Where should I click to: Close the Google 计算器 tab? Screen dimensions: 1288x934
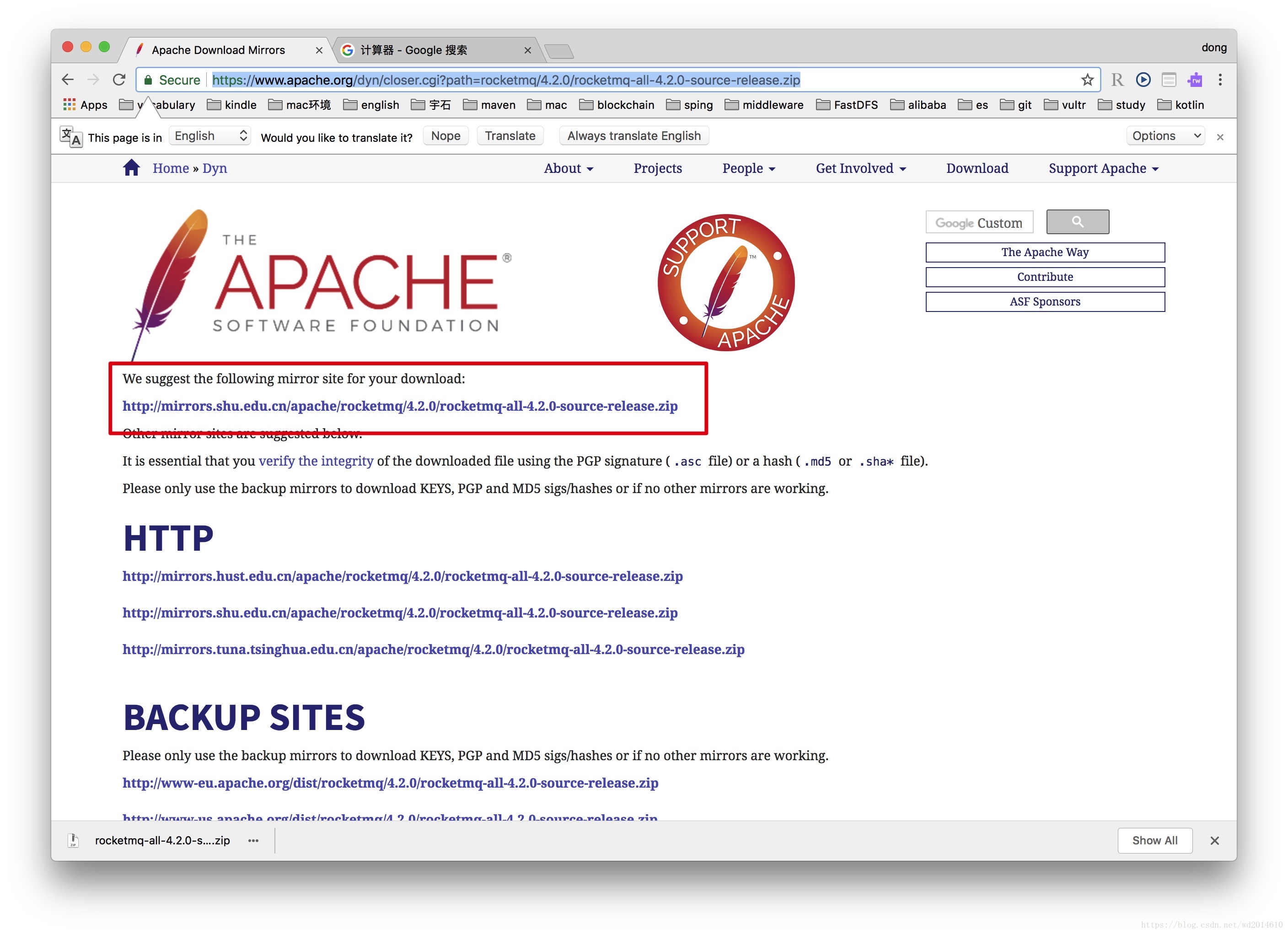pos(527,50)
